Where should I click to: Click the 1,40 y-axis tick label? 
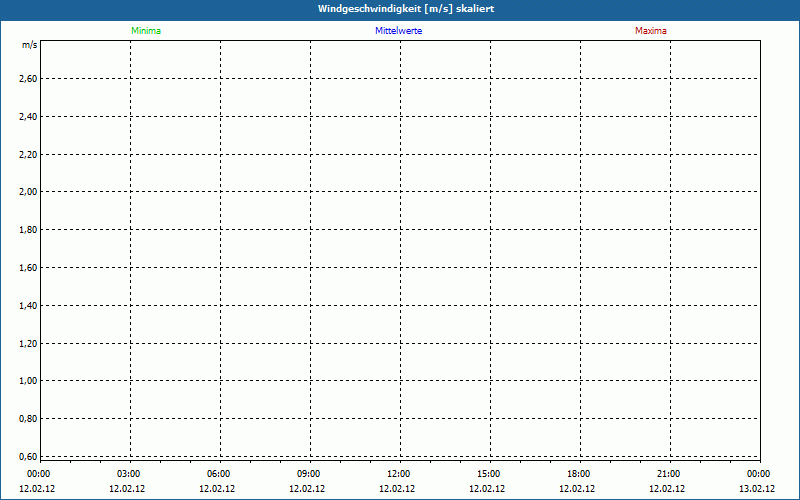pyautogui.click(x=28, y=305)
